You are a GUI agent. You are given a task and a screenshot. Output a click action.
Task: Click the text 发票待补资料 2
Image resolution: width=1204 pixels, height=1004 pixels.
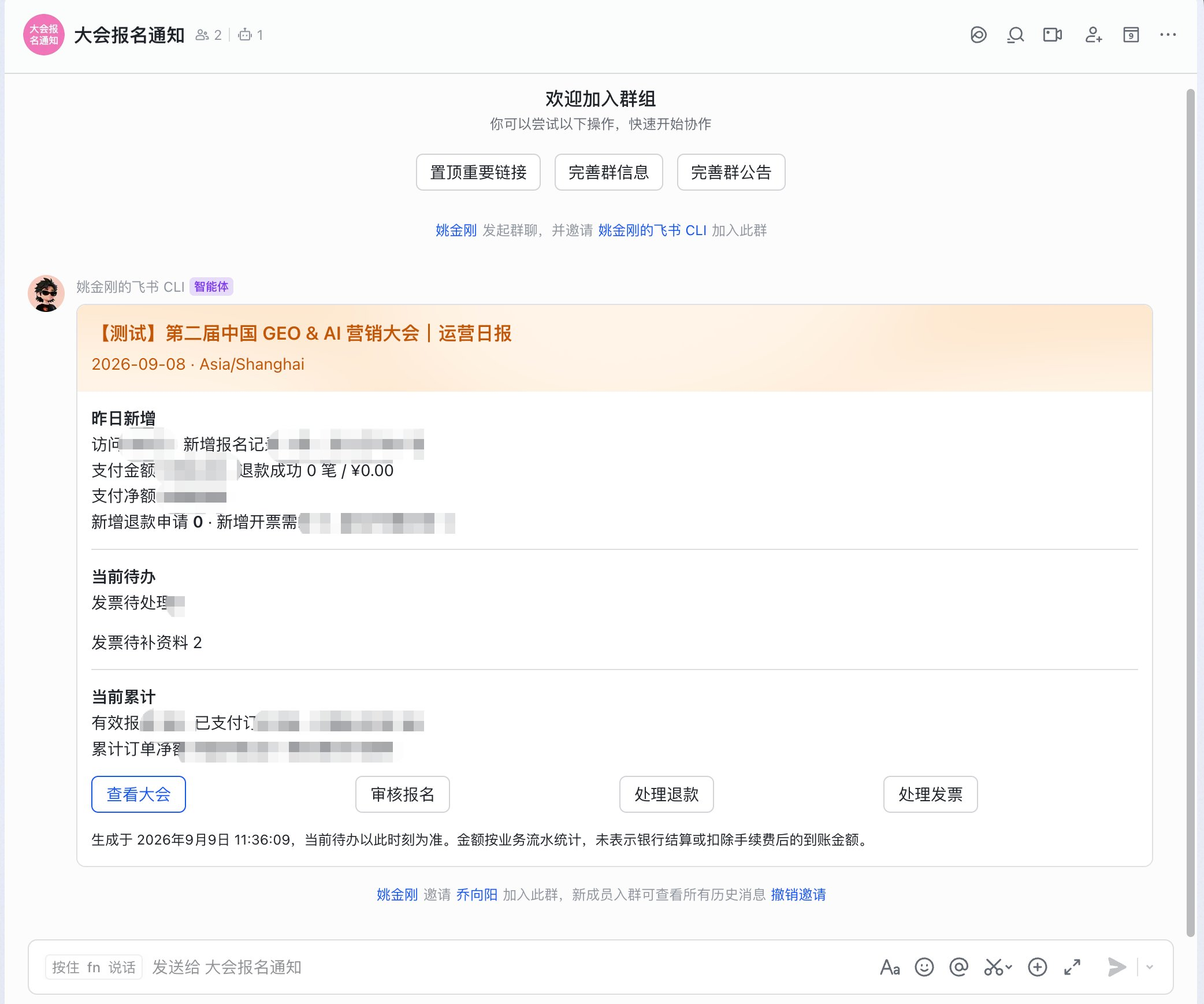point(147,642)
